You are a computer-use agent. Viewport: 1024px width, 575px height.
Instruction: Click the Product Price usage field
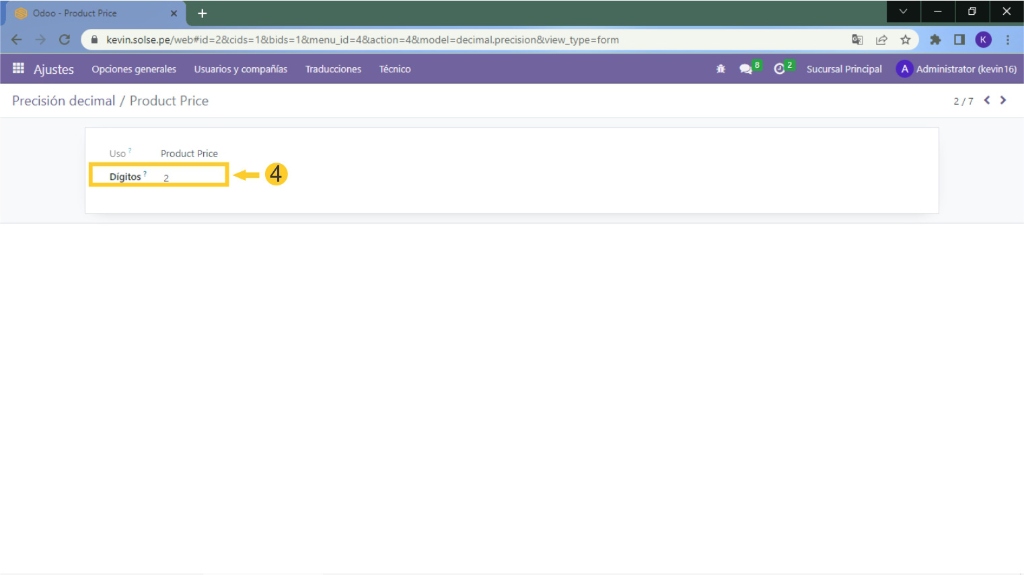pos(189,153)
